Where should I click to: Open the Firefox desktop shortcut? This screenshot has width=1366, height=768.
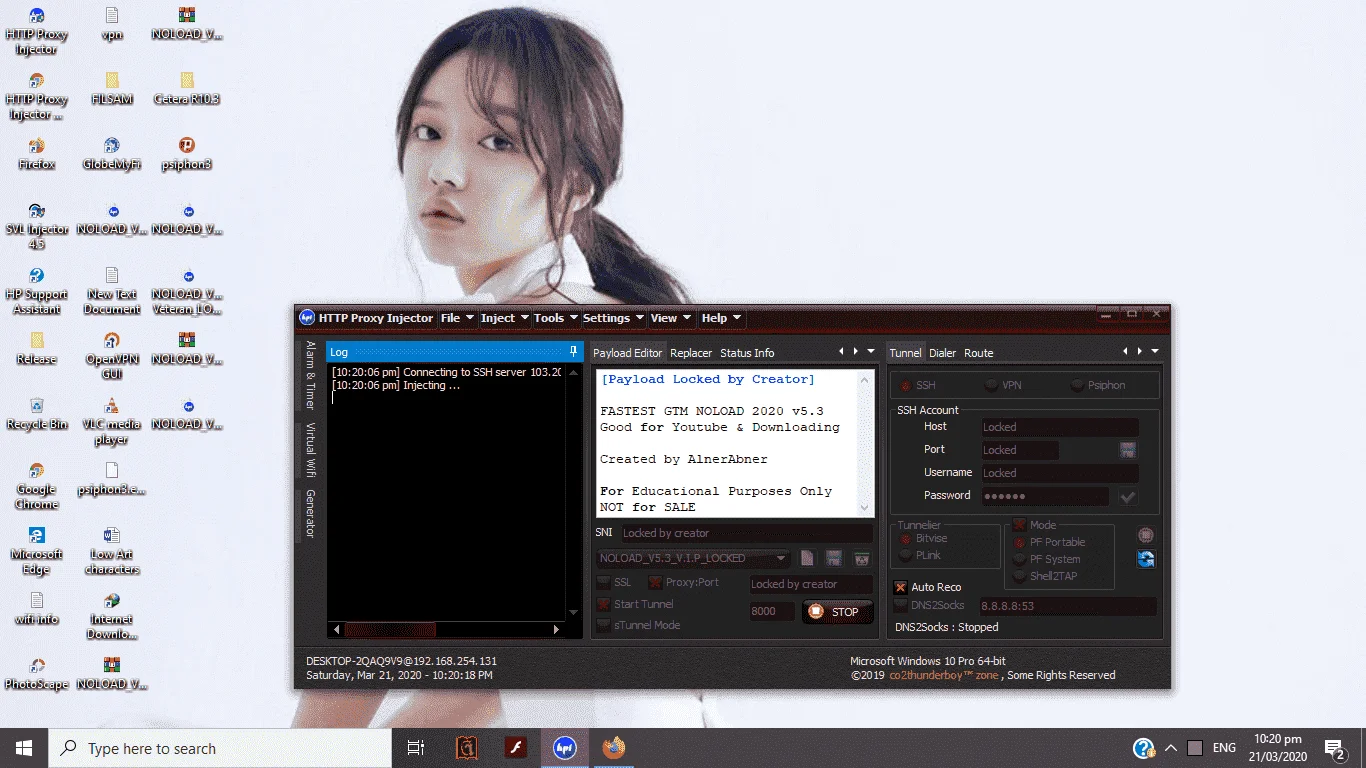[x=36, y=153]
